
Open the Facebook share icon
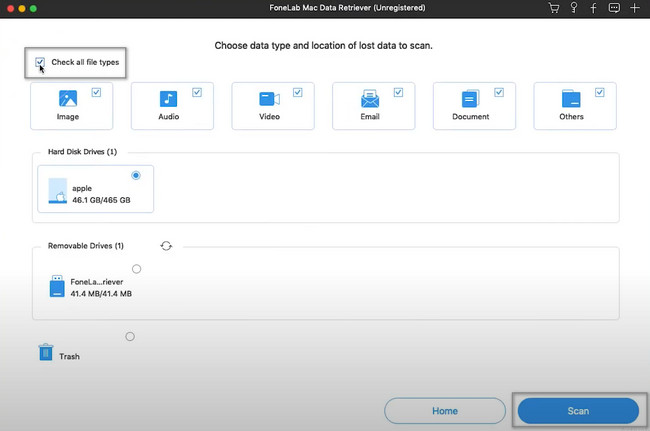(x=593, y=8)
